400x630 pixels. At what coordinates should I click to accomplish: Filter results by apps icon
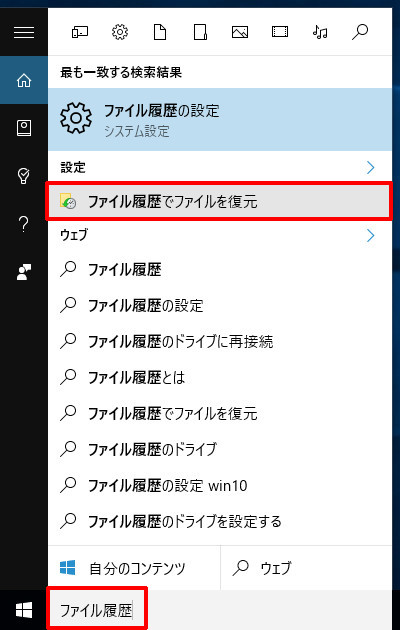click(80, 32)
